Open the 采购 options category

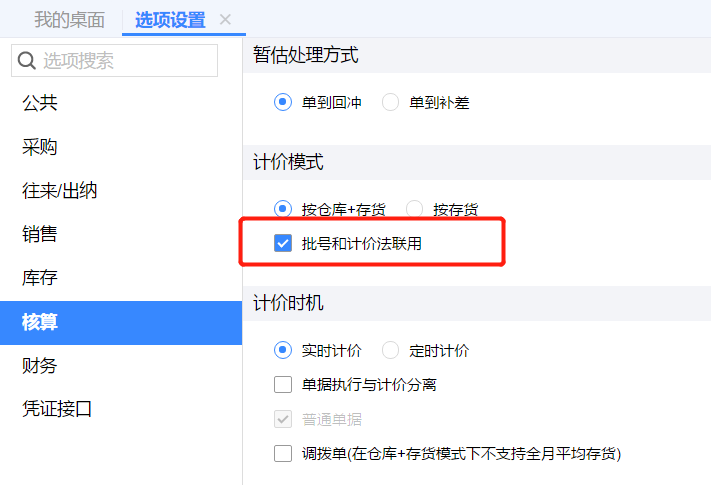tap(40, 147)
